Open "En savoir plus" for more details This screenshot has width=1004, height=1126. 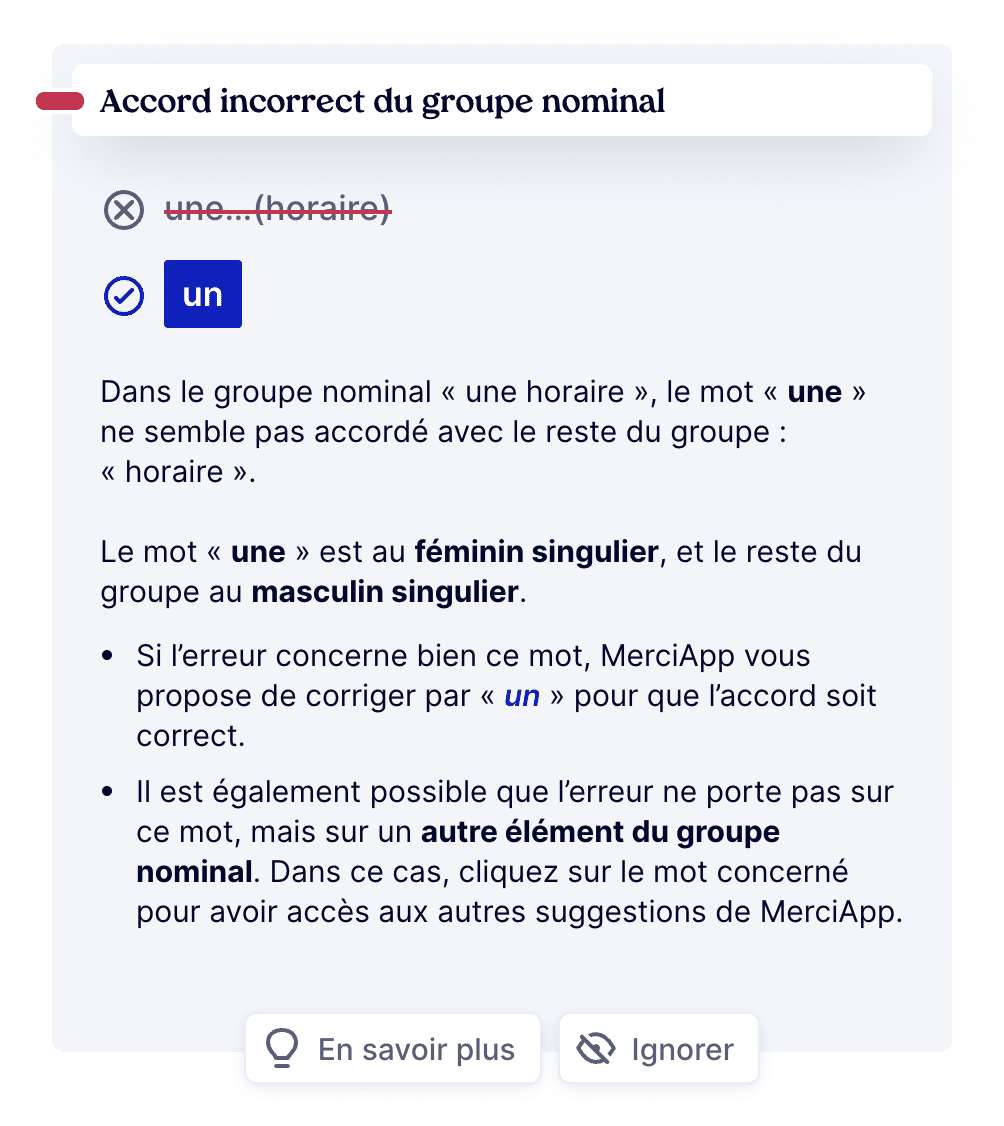coord(392,1048)
